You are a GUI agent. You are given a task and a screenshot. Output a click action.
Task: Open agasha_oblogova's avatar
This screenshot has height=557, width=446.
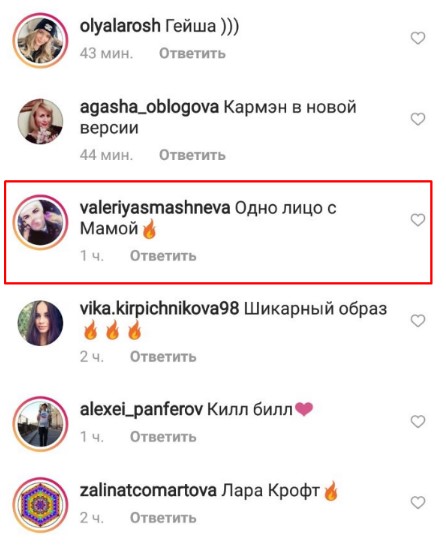(40, 121)
